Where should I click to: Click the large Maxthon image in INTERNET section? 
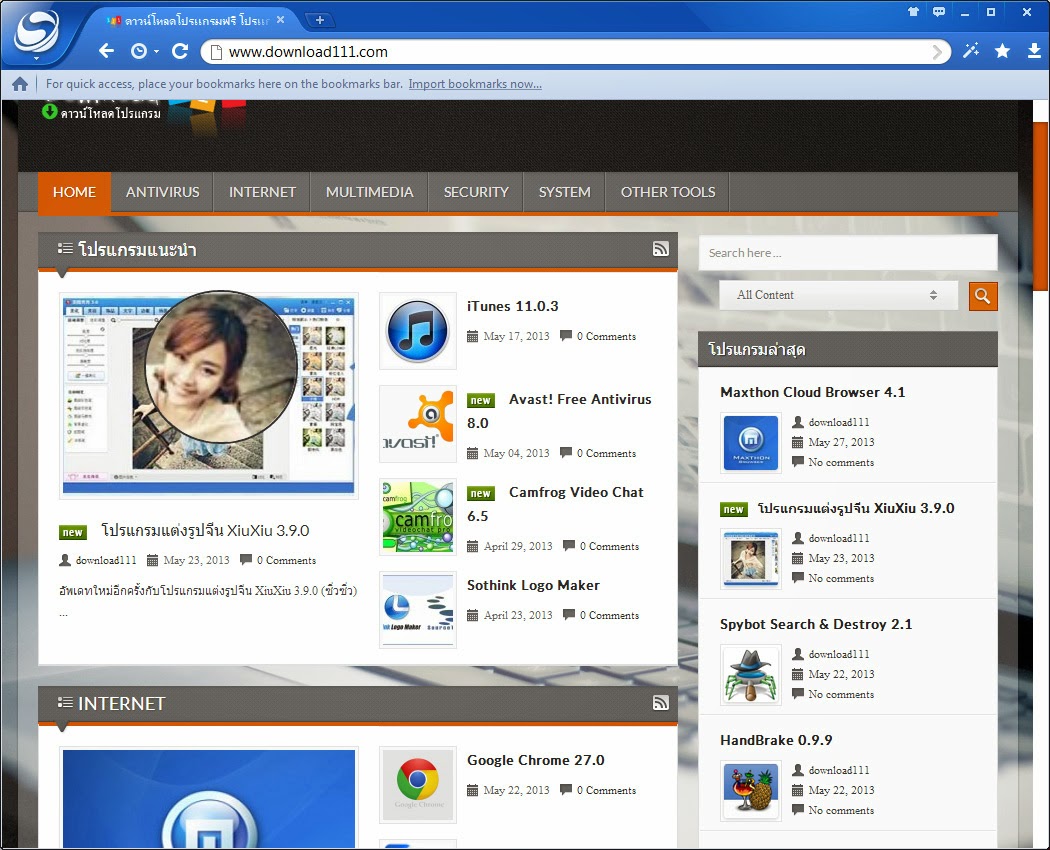pos(209,798)
